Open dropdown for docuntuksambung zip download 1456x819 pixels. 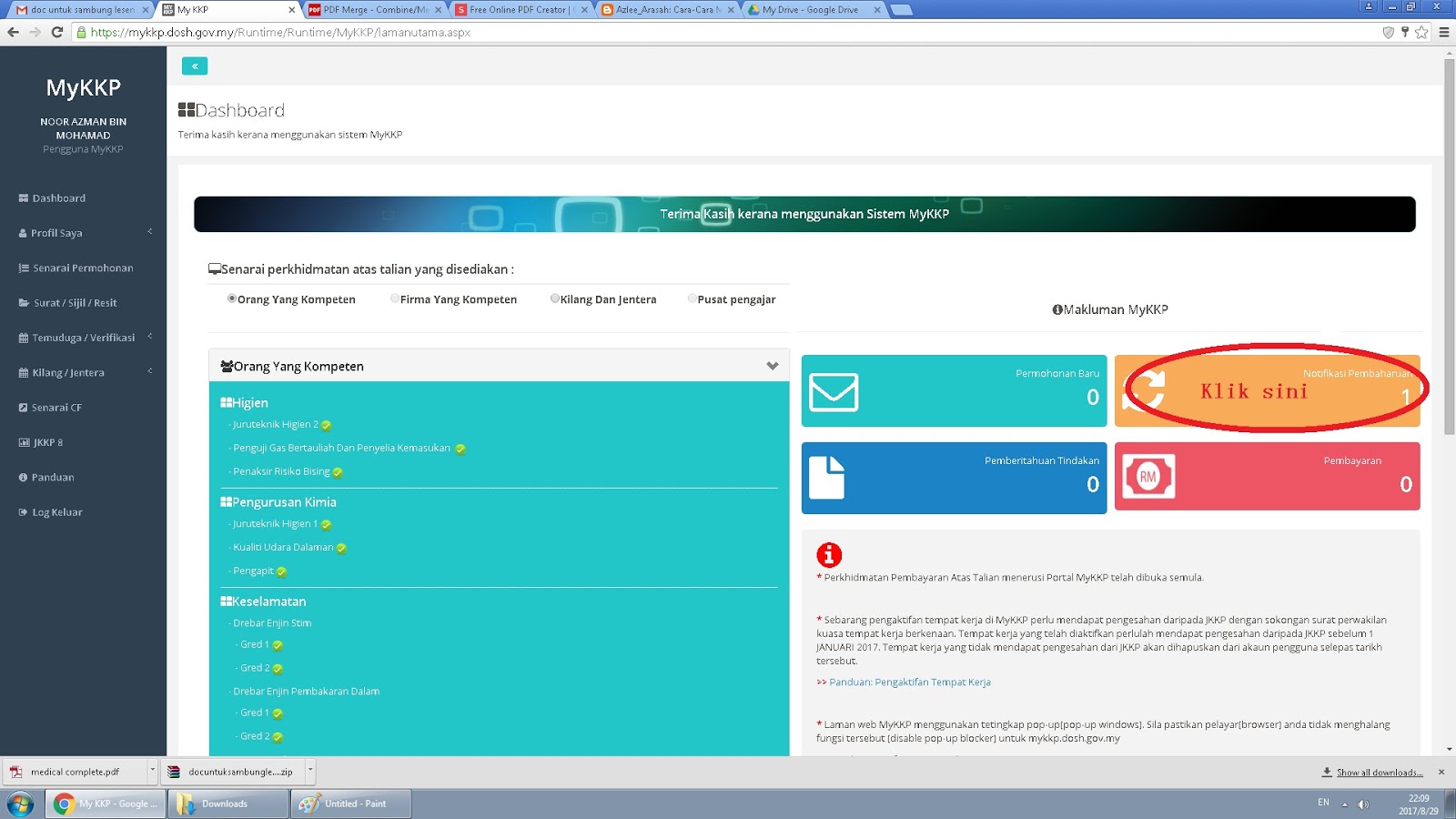tap(310, 771)
